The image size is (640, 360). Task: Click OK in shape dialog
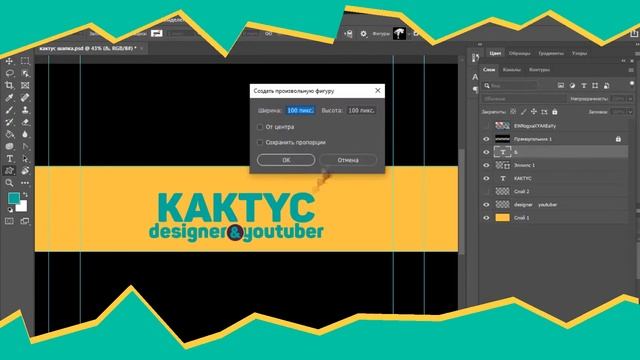click(x=286, y=160)
